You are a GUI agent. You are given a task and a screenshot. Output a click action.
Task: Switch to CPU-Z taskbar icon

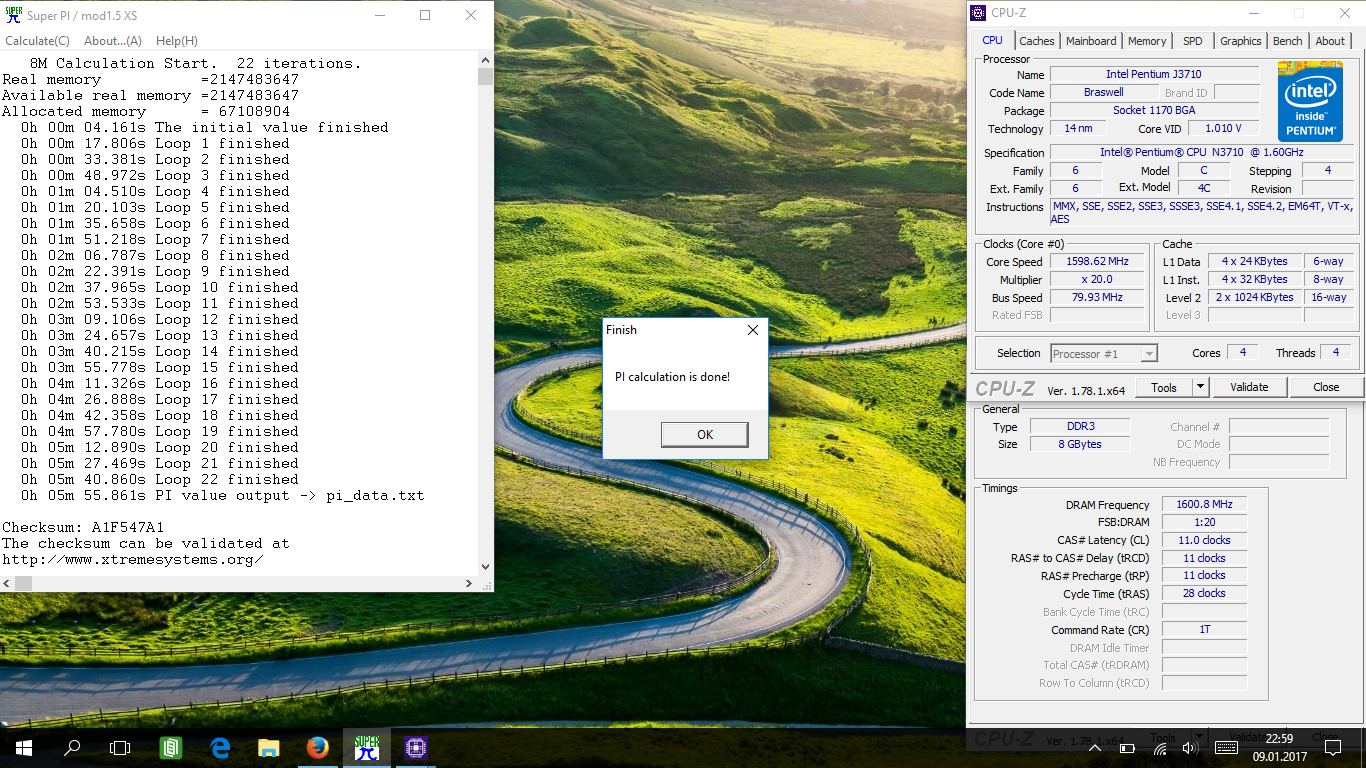[416, 747]
